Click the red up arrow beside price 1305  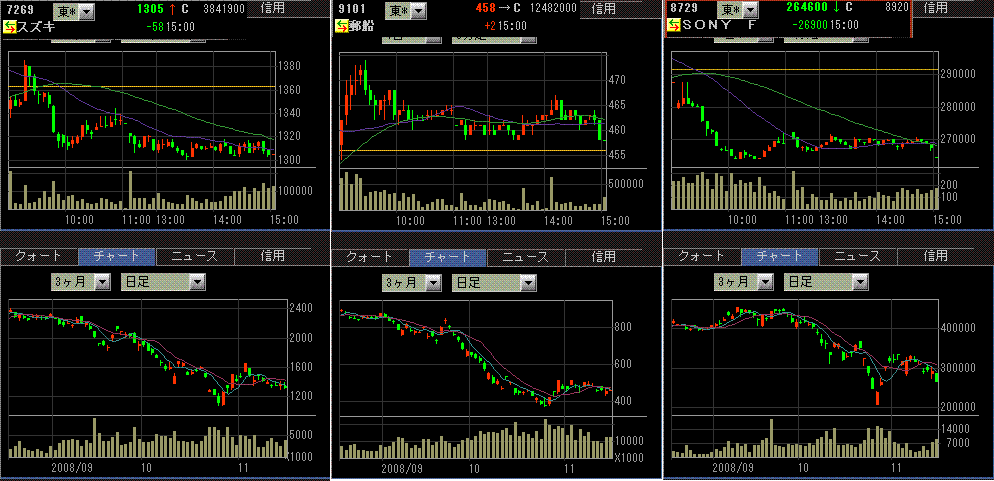[171, 10]
